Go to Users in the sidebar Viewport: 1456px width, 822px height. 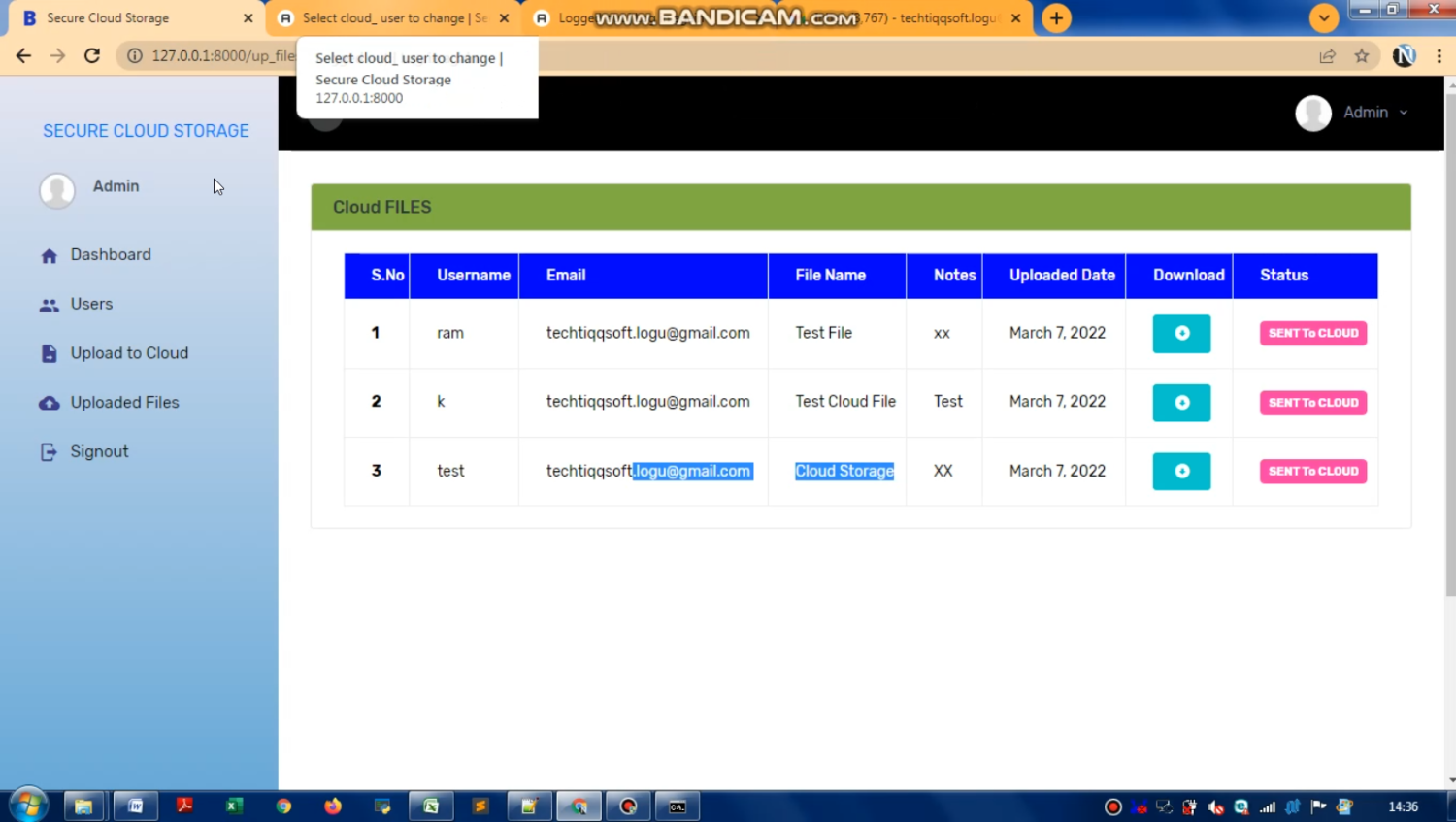[x=91, y=305]
